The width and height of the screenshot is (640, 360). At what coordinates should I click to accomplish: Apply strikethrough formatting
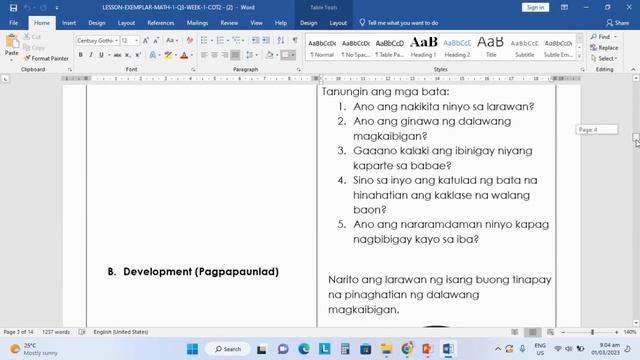click(117, 55)
